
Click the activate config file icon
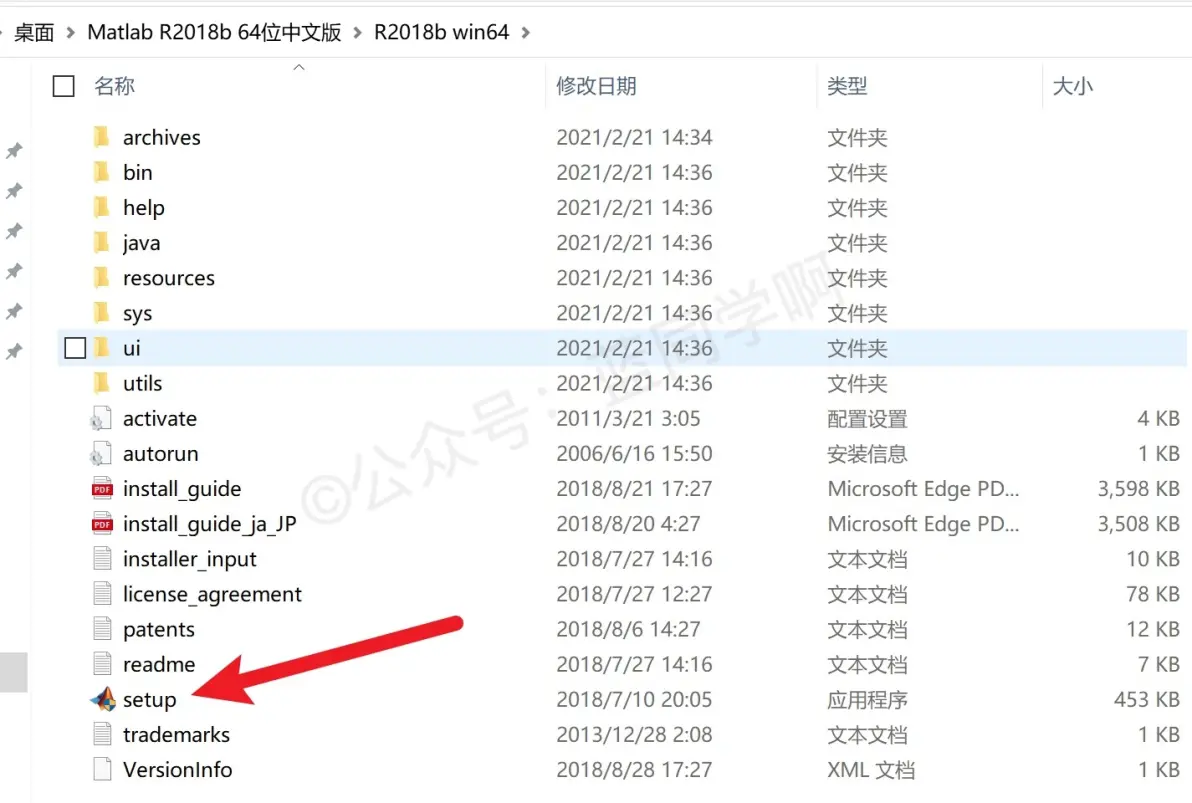pos(101,418)
